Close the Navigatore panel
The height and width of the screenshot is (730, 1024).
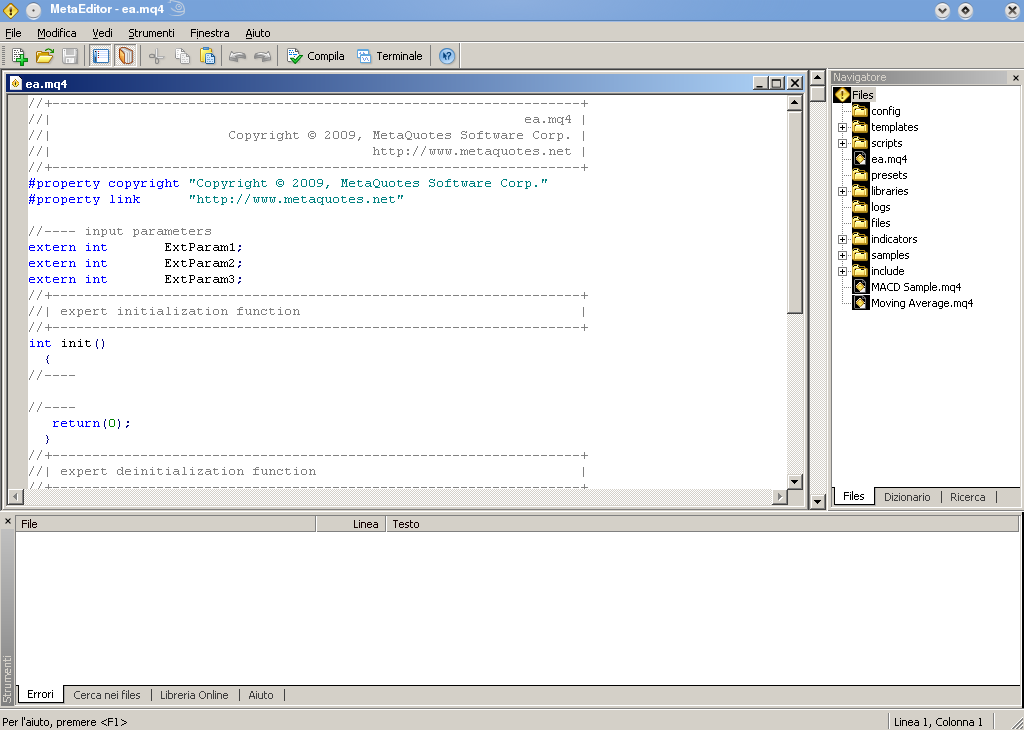pos(1016,78)
